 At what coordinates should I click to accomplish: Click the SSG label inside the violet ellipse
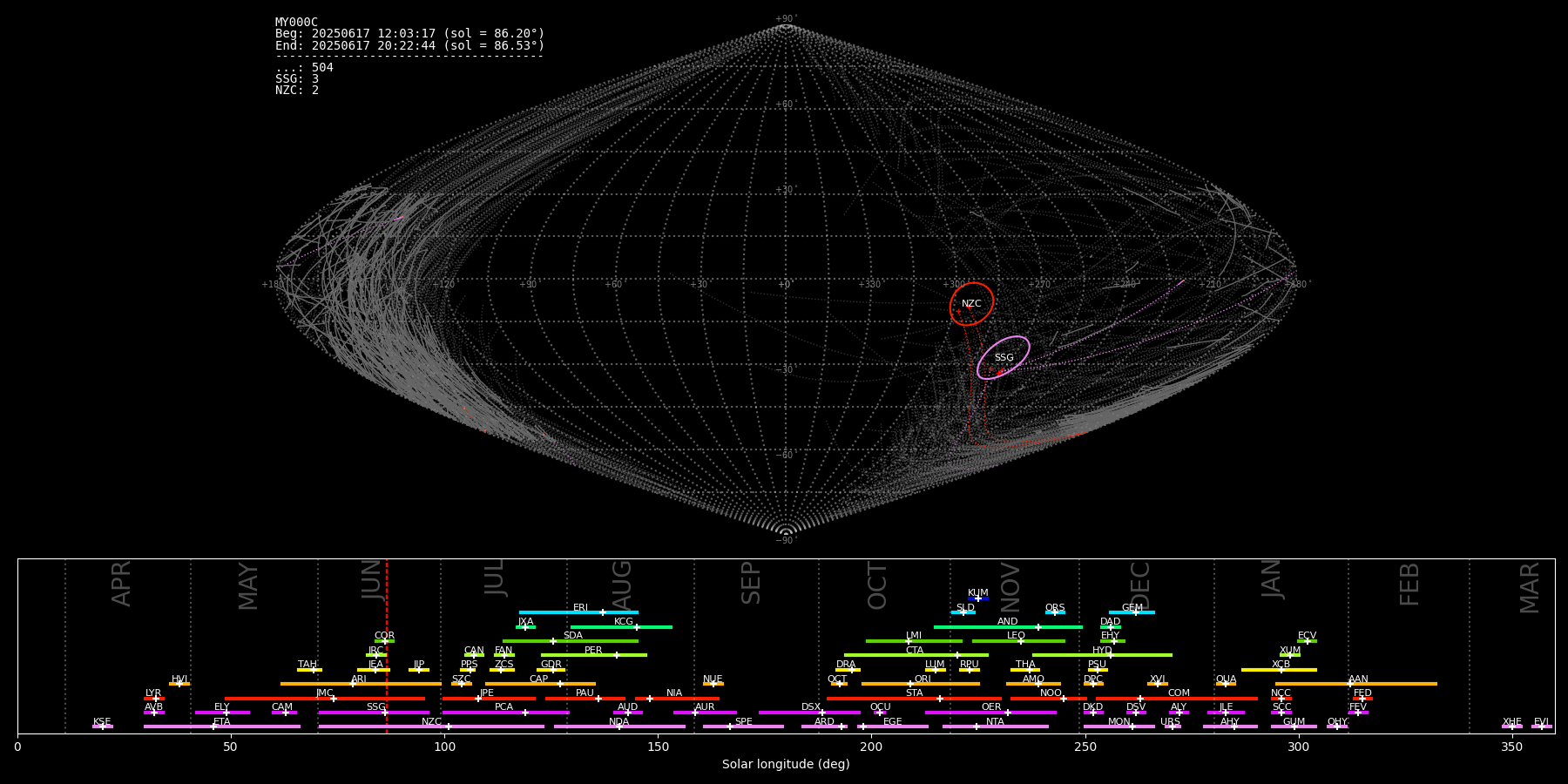pos(1004,358)
